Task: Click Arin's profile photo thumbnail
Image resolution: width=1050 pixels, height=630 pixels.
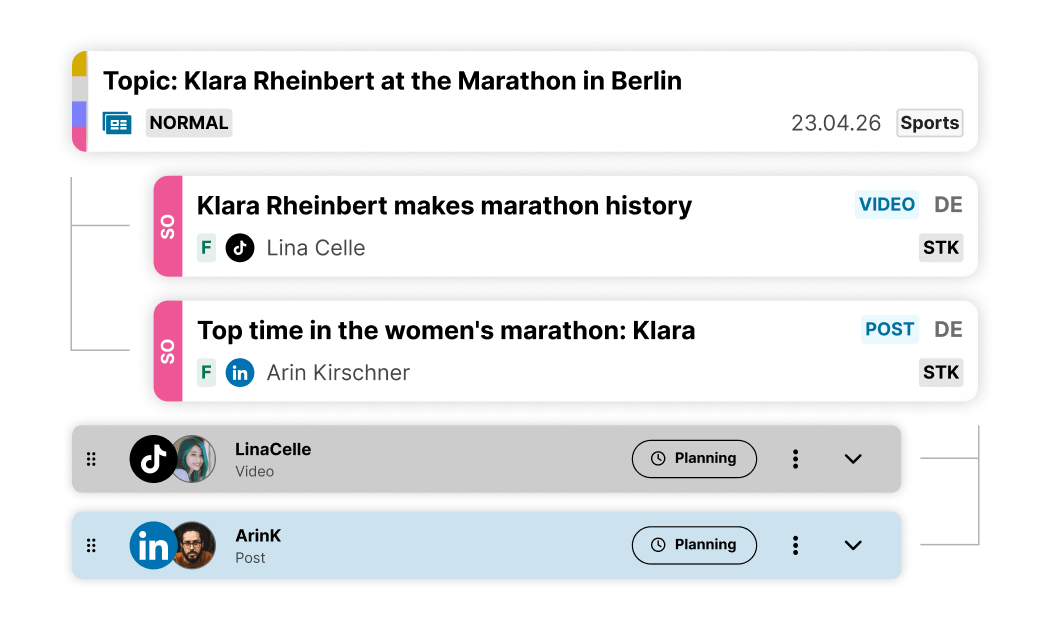Action: [x=193, y=546]
